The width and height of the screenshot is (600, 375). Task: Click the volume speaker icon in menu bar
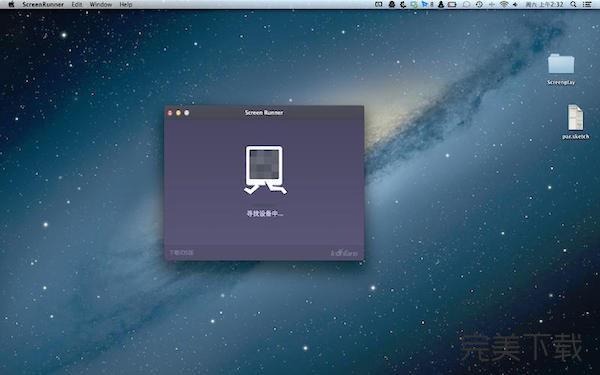[x=515, y=4]
